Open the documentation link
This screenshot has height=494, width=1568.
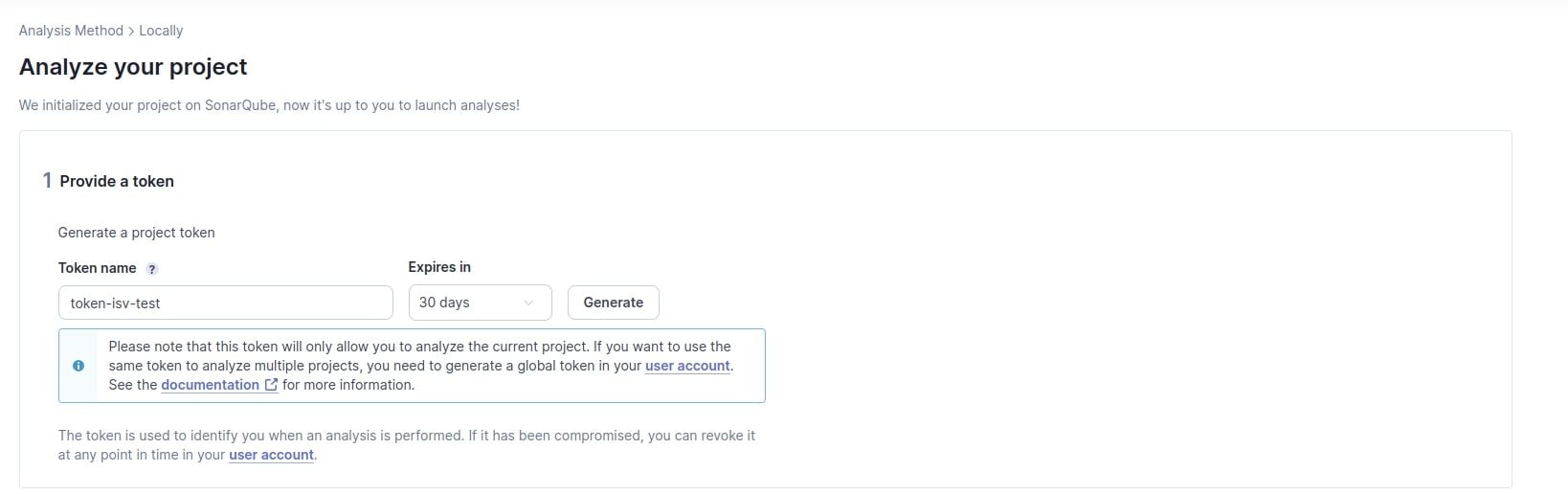210,385
